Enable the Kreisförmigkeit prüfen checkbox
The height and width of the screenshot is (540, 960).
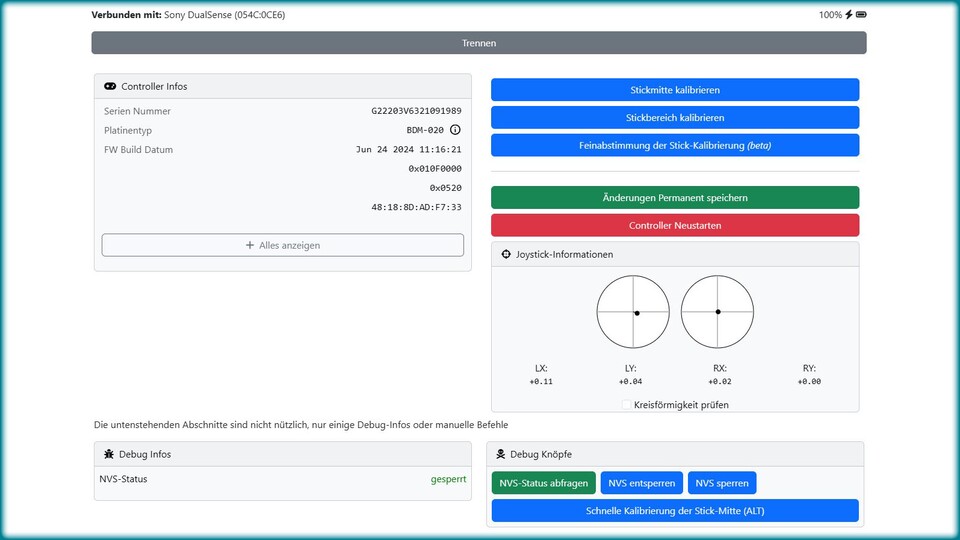[x=627, y=405]
